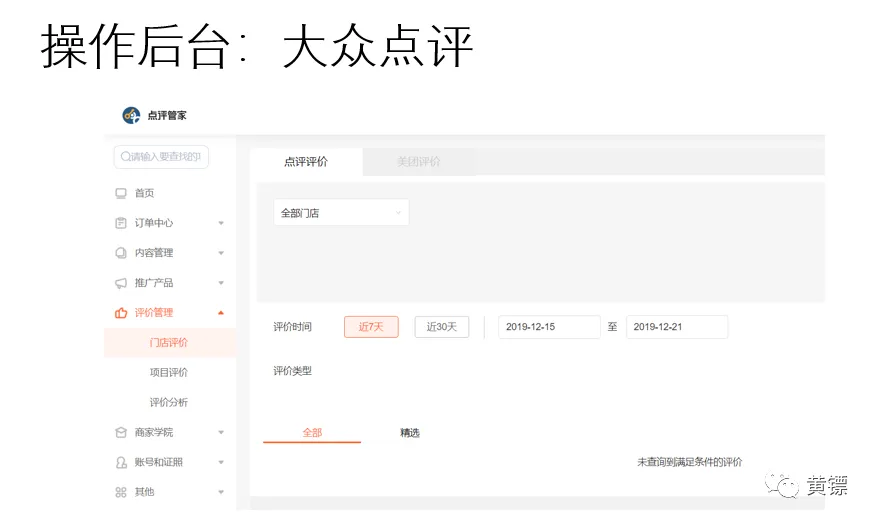Open the 全部门店 store dropdown
Screen dimensions: 876x524
click(341, 213)
